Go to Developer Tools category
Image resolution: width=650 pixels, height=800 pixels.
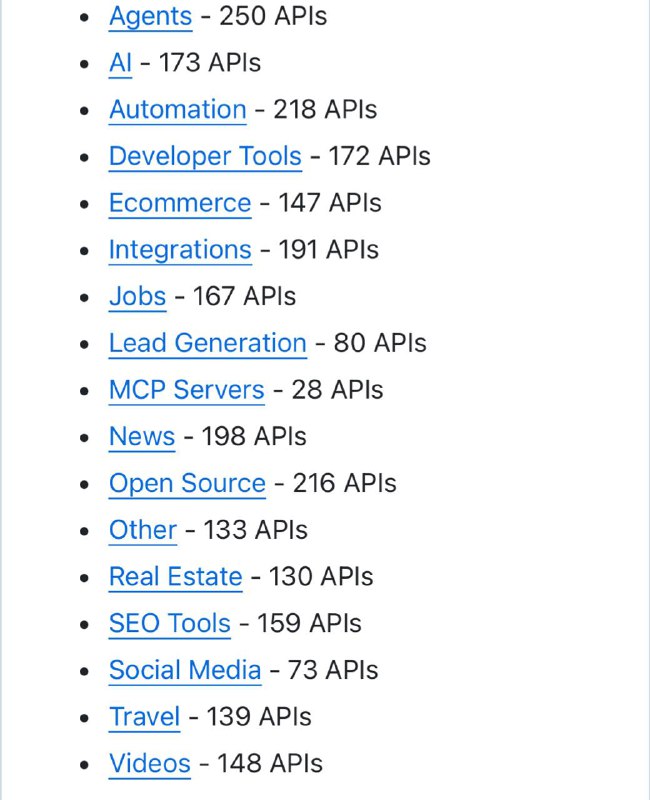pos(205,157)
